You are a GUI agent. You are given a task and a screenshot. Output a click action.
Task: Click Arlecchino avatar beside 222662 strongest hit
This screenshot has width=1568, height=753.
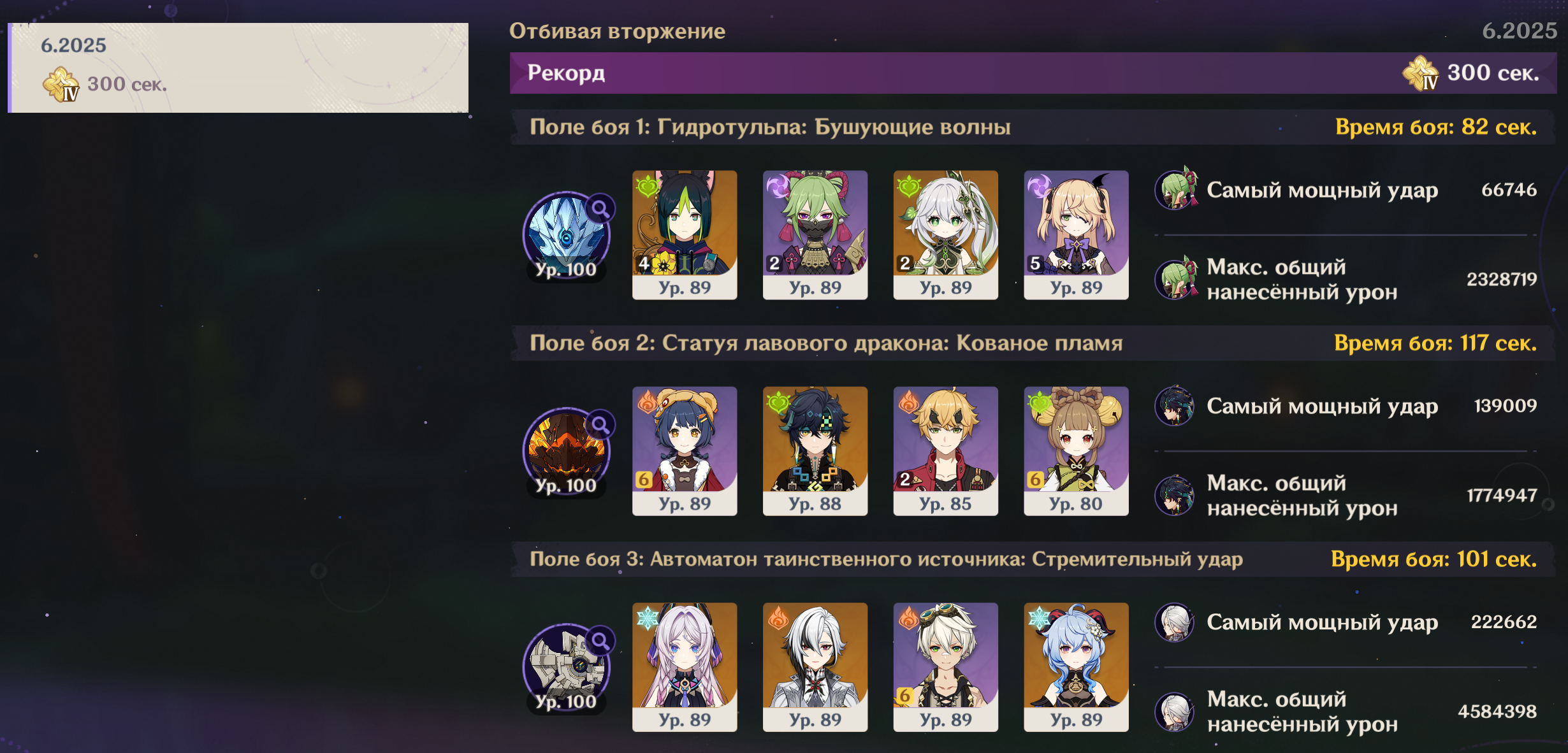(x=1175, y=622)
